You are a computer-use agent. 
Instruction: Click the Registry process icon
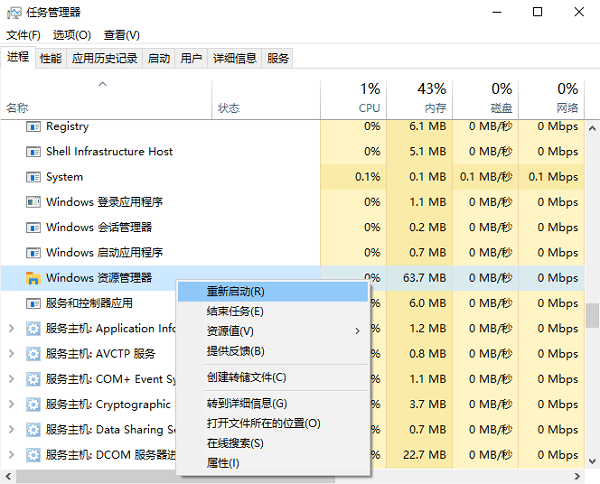pos(32,127)
